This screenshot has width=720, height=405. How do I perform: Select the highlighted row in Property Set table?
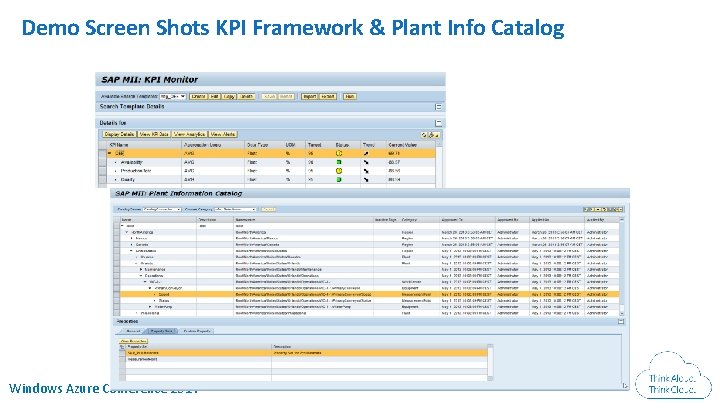(x=306, y=353)
